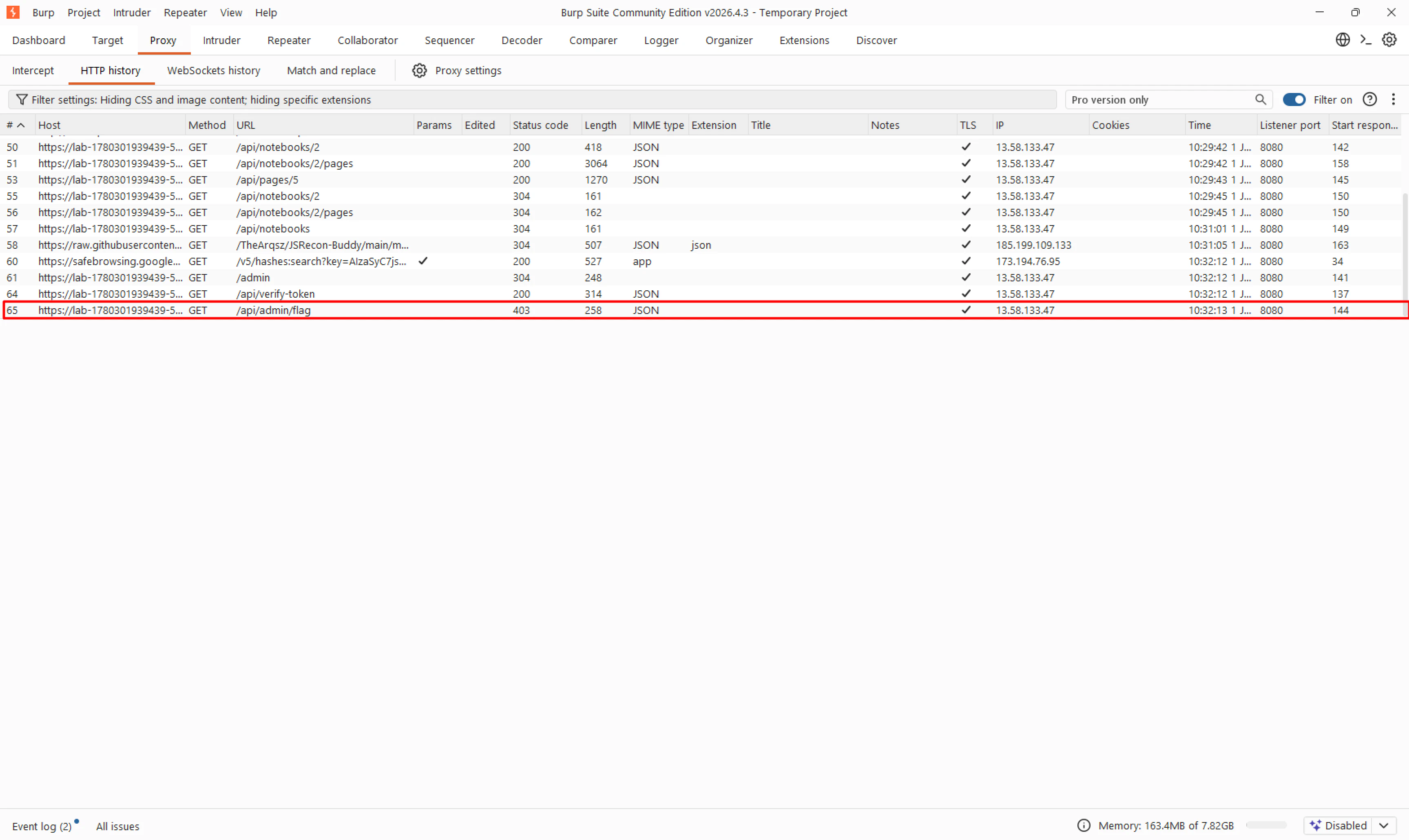Image resolution: width=1409 pixels, height=840 pixels.
Task: Open the help question mark icon
Action: [1369, 99]
